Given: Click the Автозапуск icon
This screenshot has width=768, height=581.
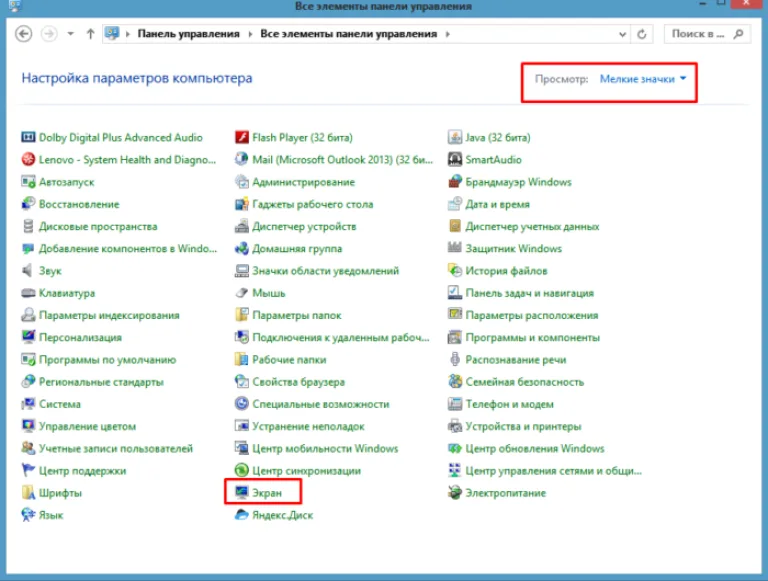Looking at the screenshot, I should click(28, 182).
